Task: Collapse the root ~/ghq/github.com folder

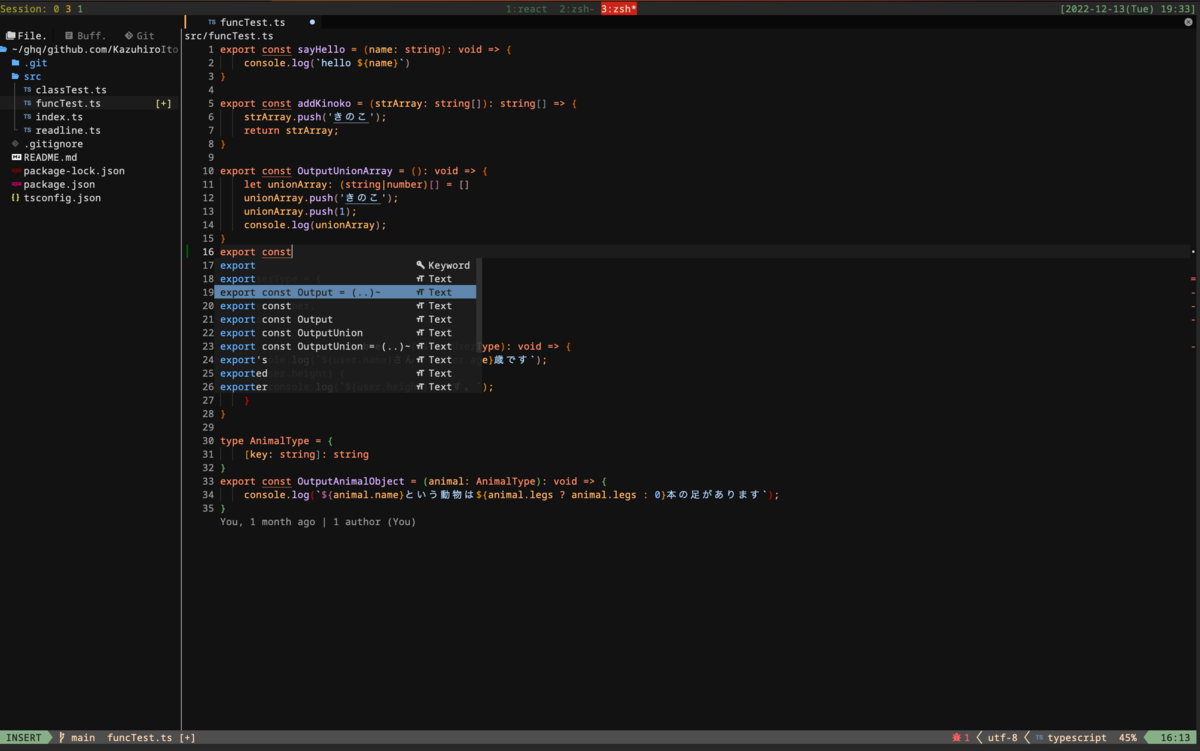Action: [92, 49]
